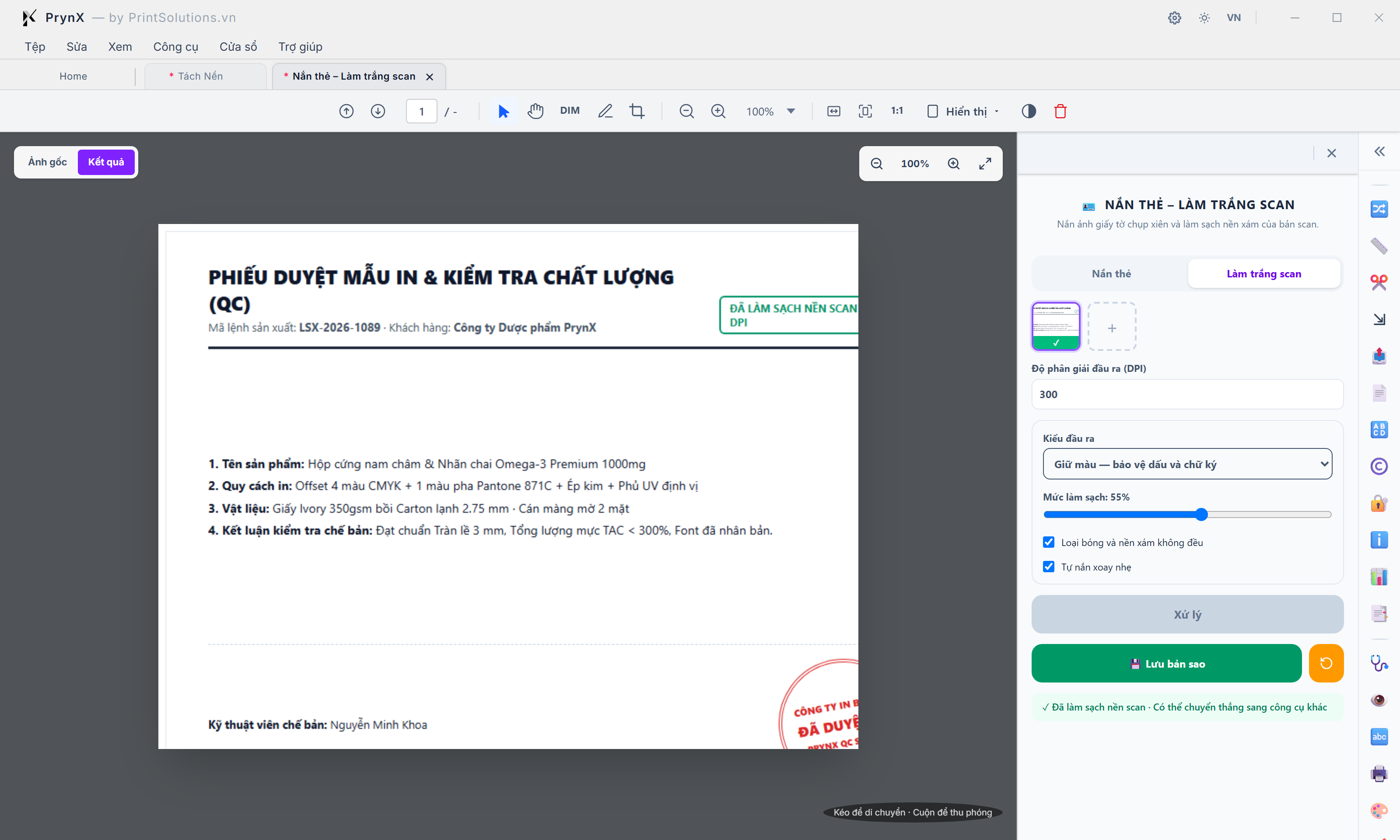Expand preview to fullscreen
The width and height of the screenshot is (1400, 840).
pyautogui.click(x=985, y=164)
